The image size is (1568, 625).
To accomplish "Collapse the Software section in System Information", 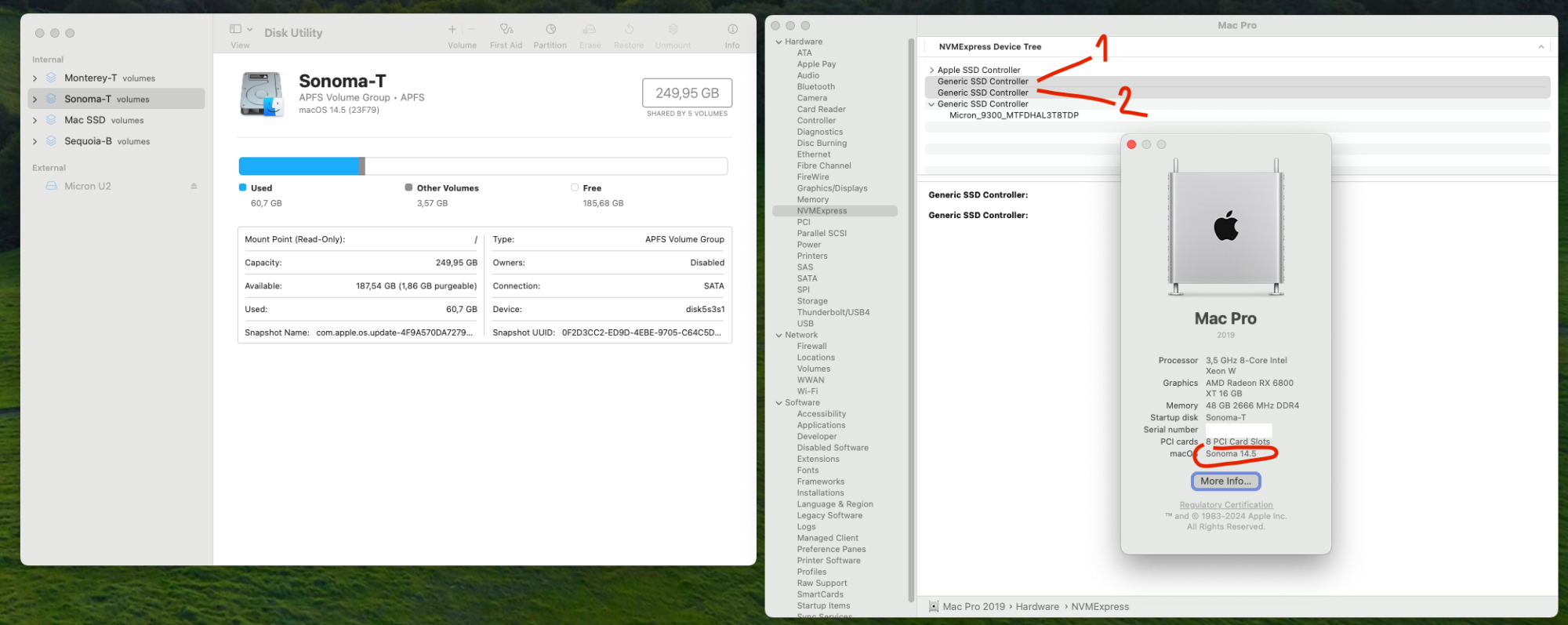I will click(779, 402).
